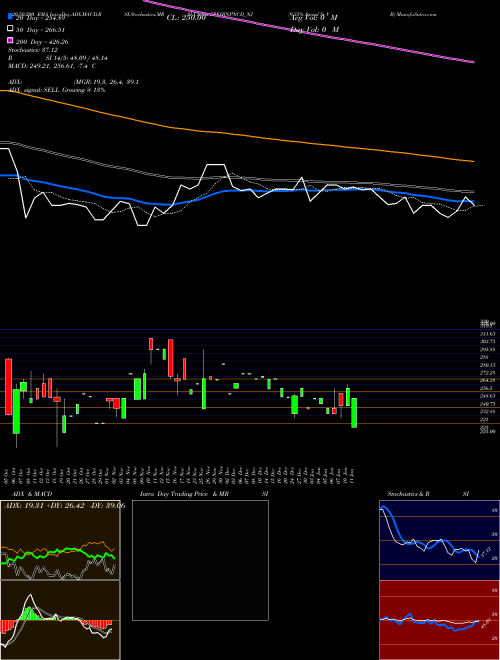This screenshot has height=660, width=500.
Task: Click the white 50 Day legend swatch
Action: pos(11,29)
